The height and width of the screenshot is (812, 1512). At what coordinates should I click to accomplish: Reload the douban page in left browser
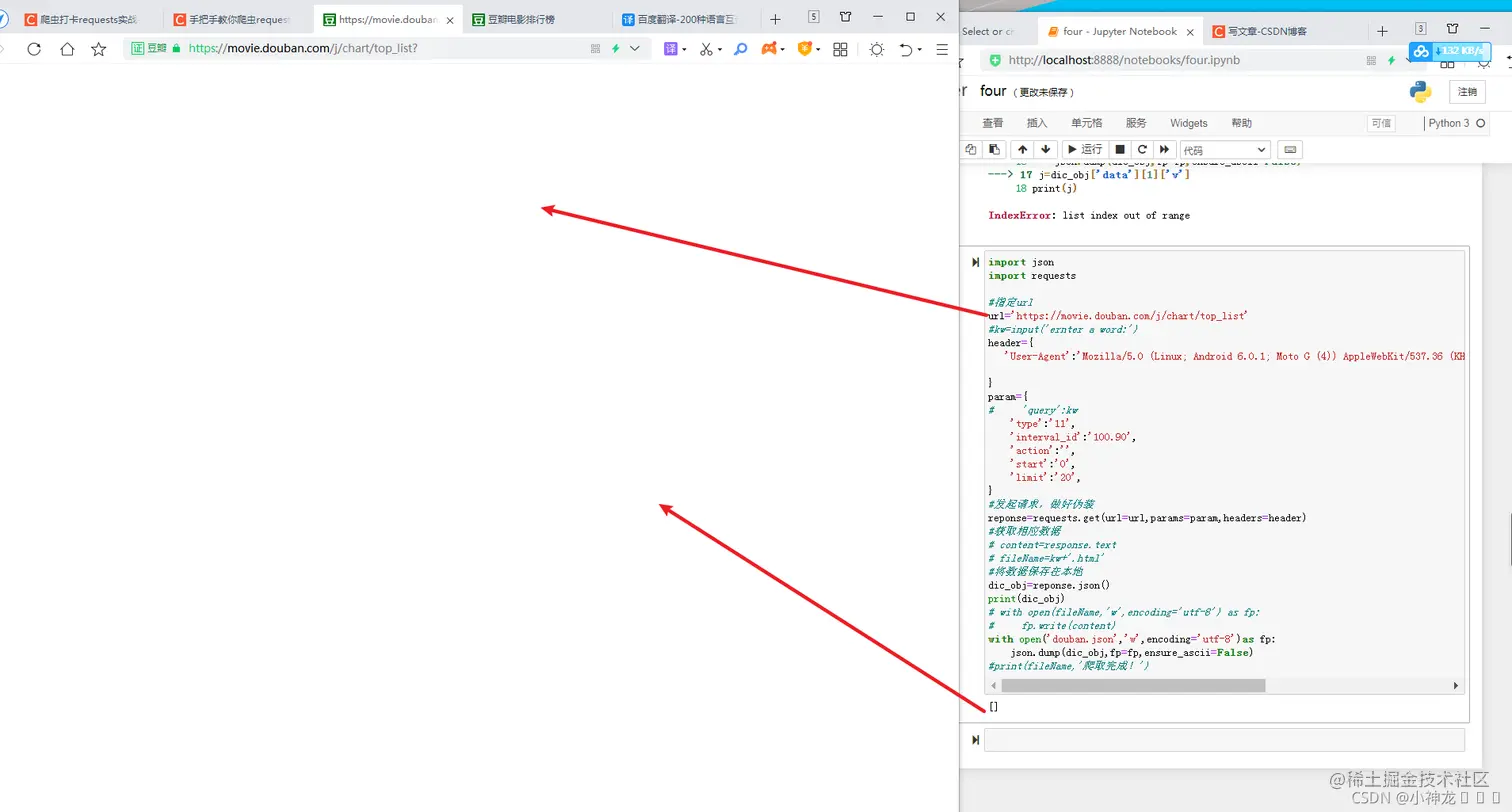pos(34,49)
